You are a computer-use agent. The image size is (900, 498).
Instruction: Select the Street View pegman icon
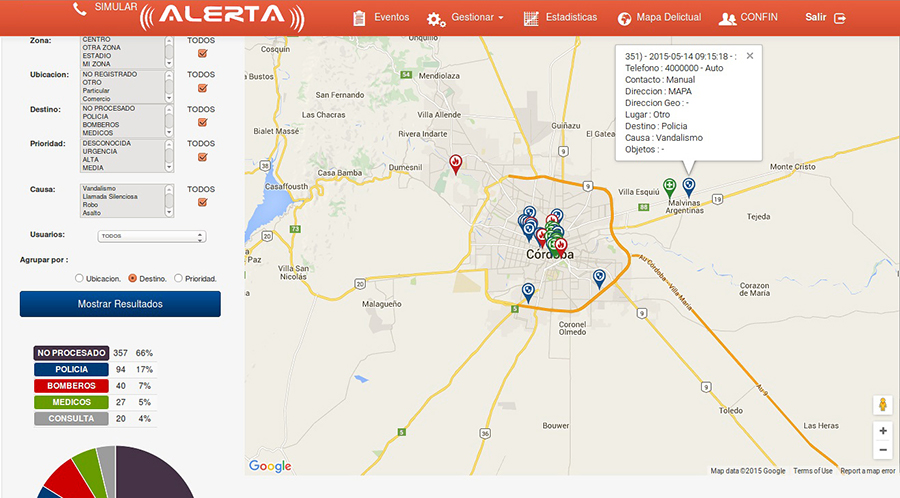pos(883,404)
